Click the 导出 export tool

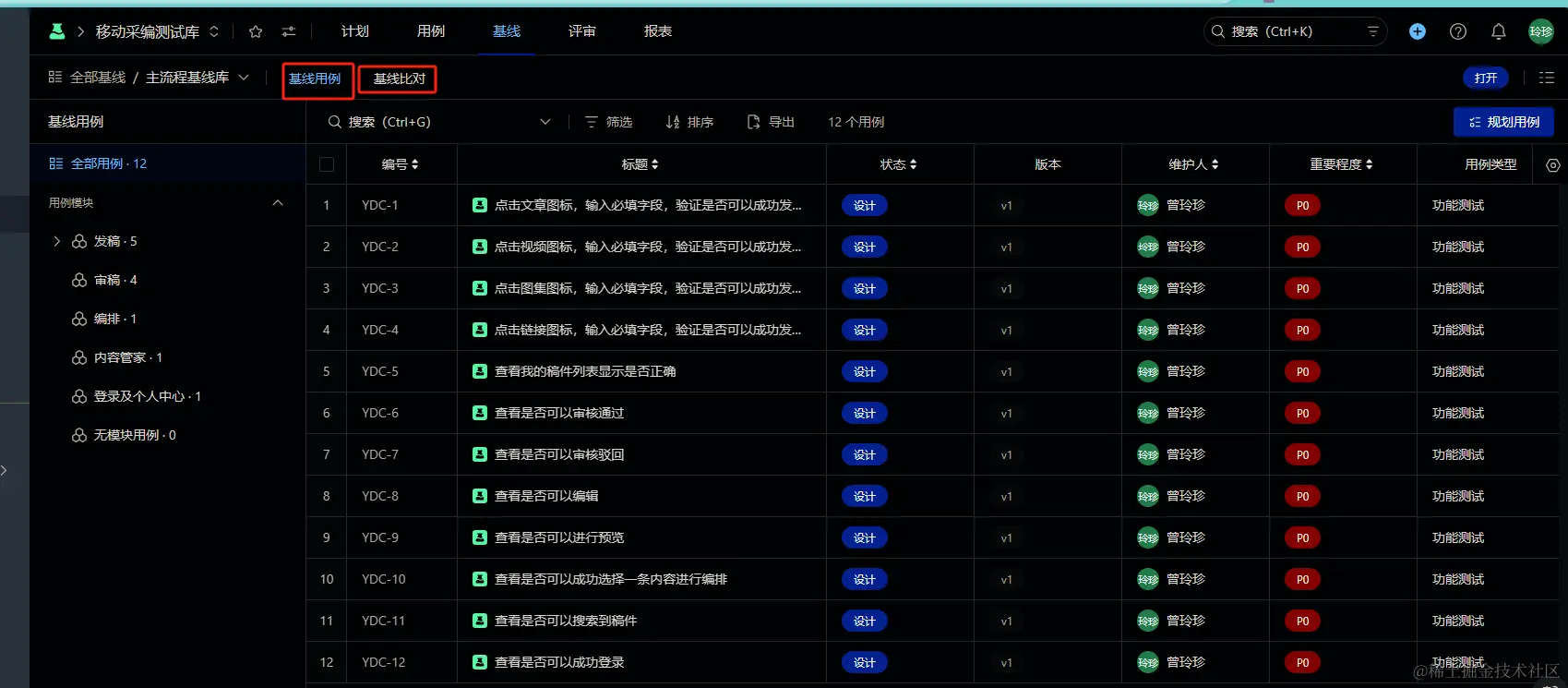(771, 122)
